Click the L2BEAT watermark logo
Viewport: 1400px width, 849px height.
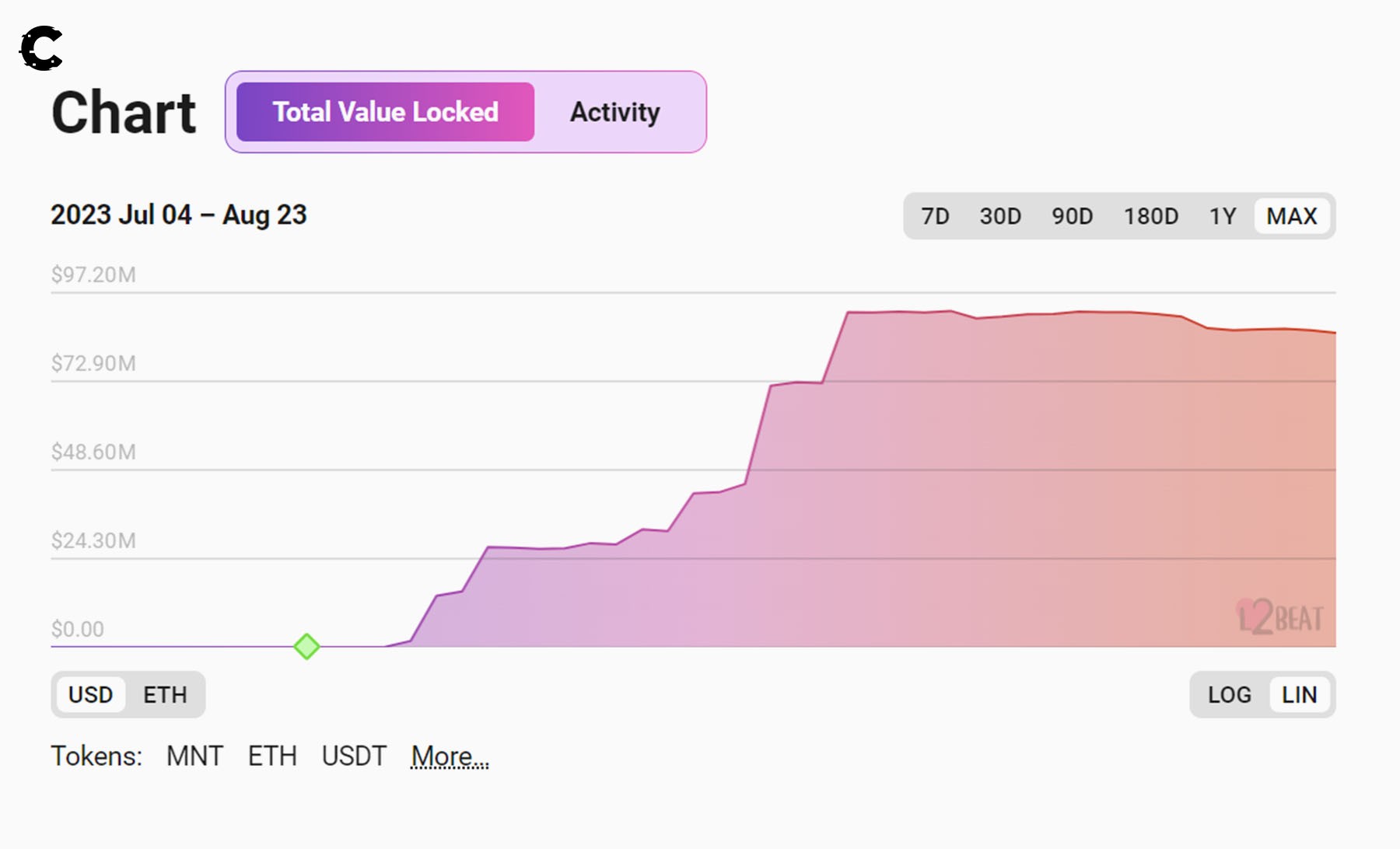(1279, 617)
